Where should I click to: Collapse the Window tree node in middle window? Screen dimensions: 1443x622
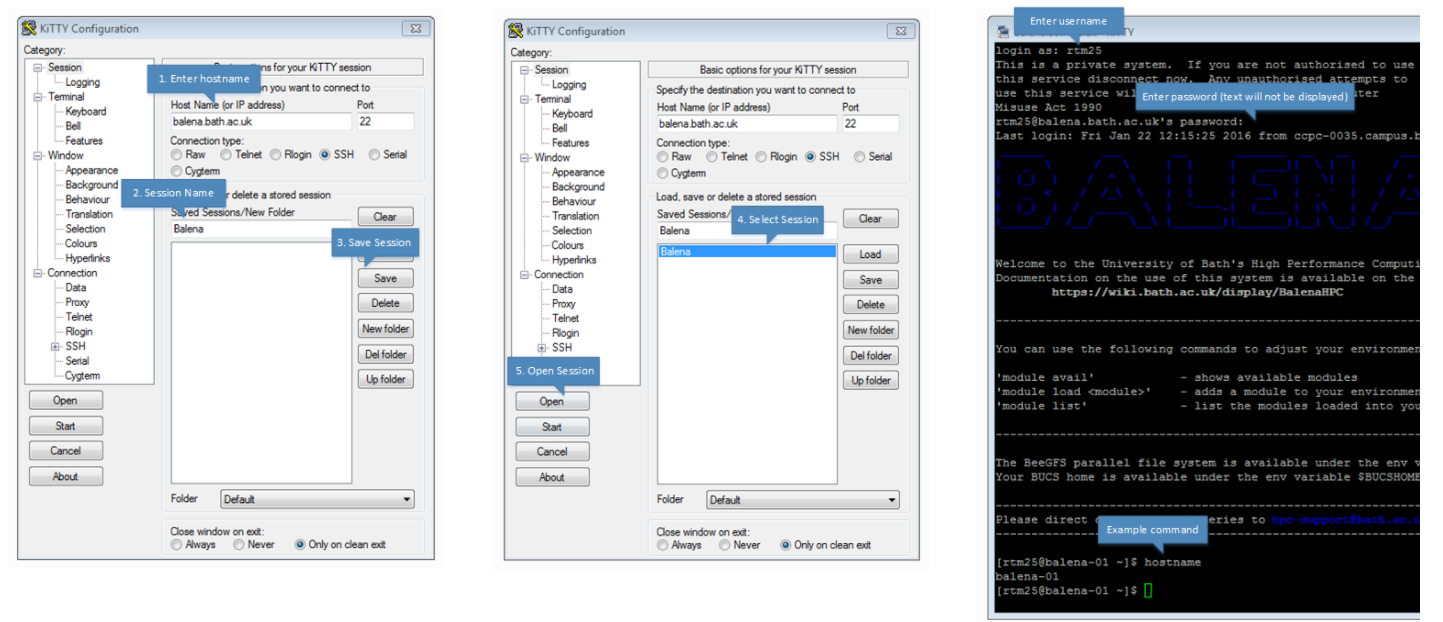(524, 158)
